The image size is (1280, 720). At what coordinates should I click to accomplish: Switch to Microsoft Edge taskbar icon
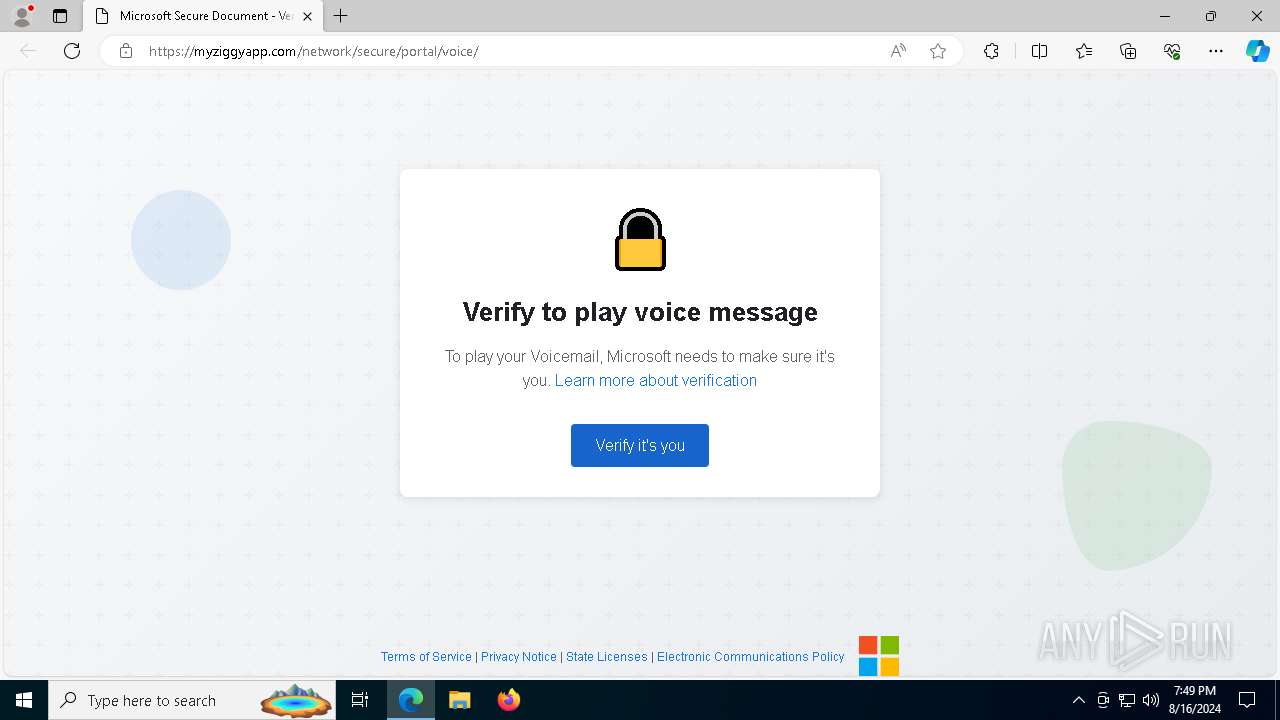[411, 700]
